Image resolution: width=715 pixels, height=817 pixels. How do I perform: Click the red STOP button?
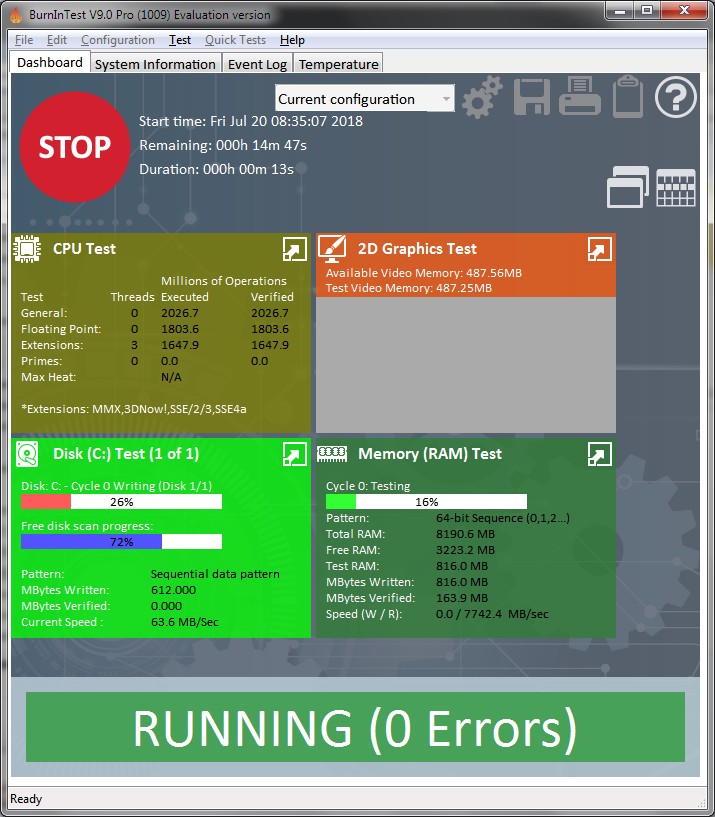(x=75, y=147)
